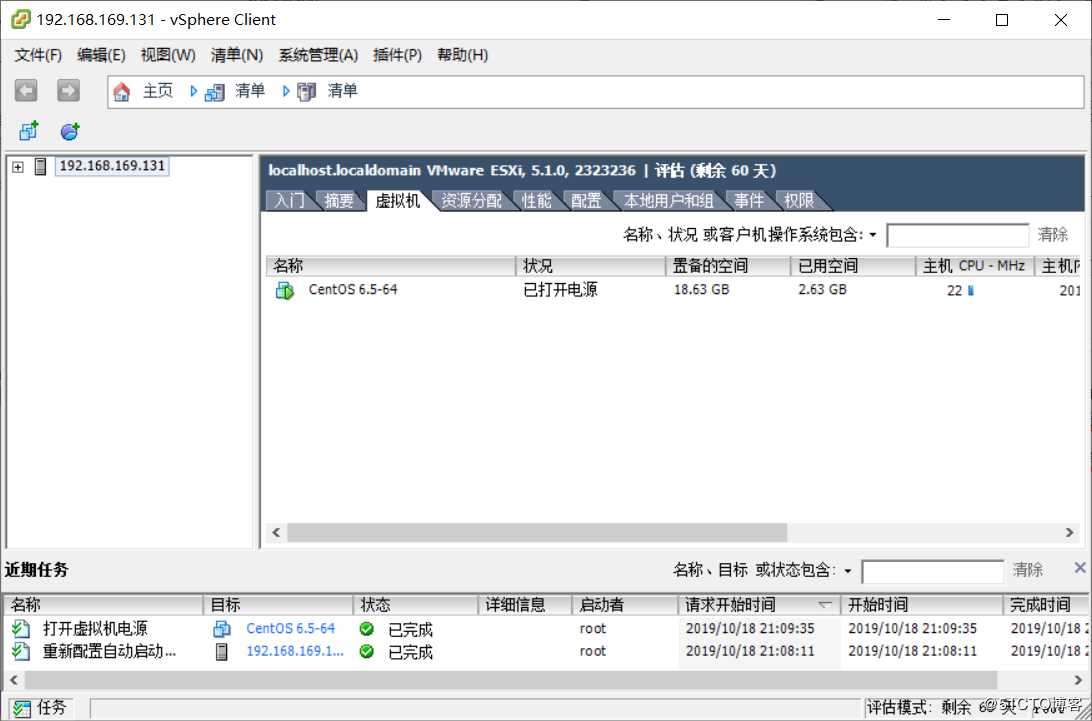Screen dimensions: 1092x721
Task: Click the 任务 icon in the status bar
Action: (20, 707)
